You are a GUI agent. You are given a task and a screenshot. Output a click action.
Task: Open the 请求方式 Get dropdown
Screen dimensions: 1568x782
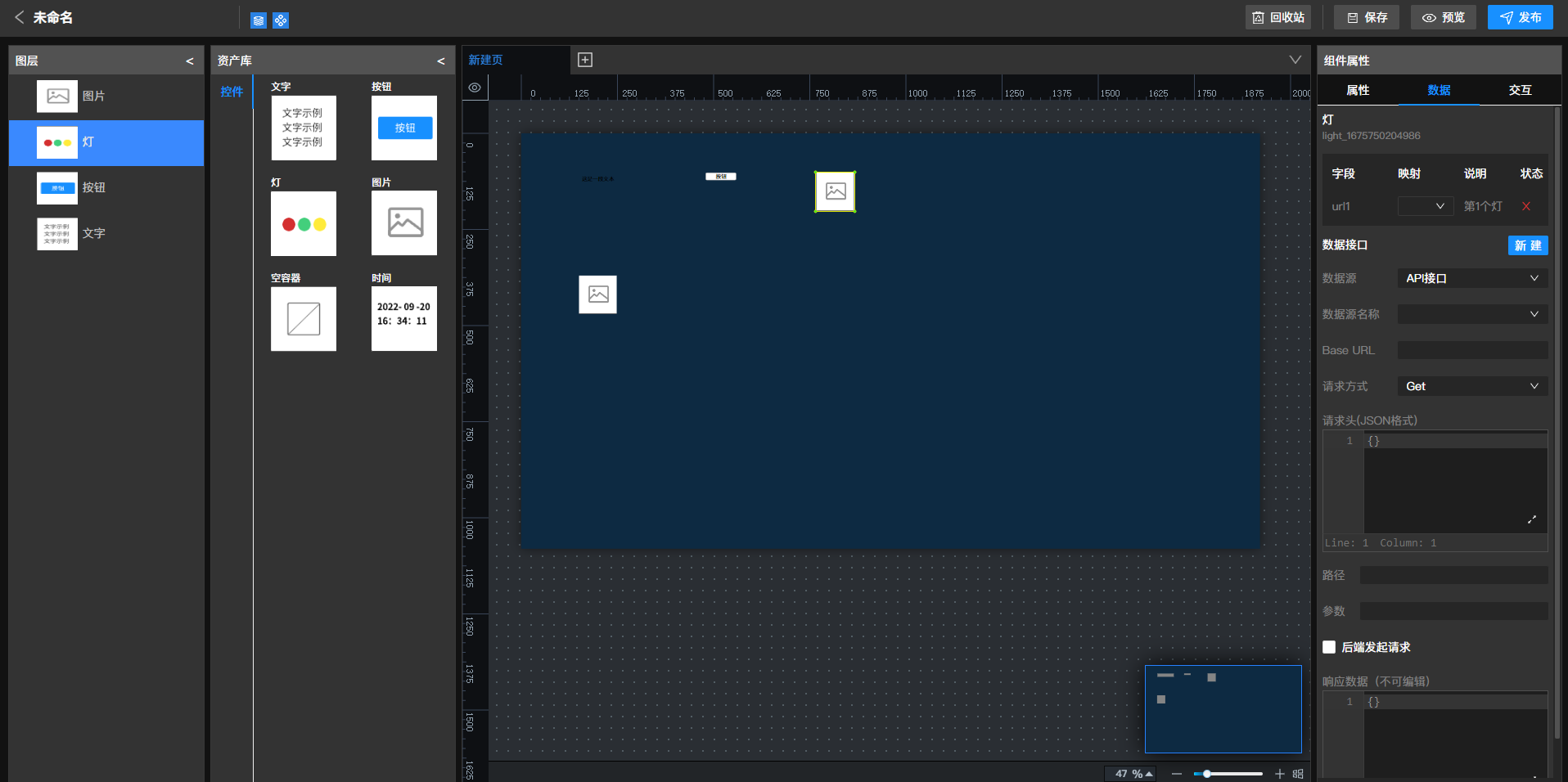(x=1472, y=386)
